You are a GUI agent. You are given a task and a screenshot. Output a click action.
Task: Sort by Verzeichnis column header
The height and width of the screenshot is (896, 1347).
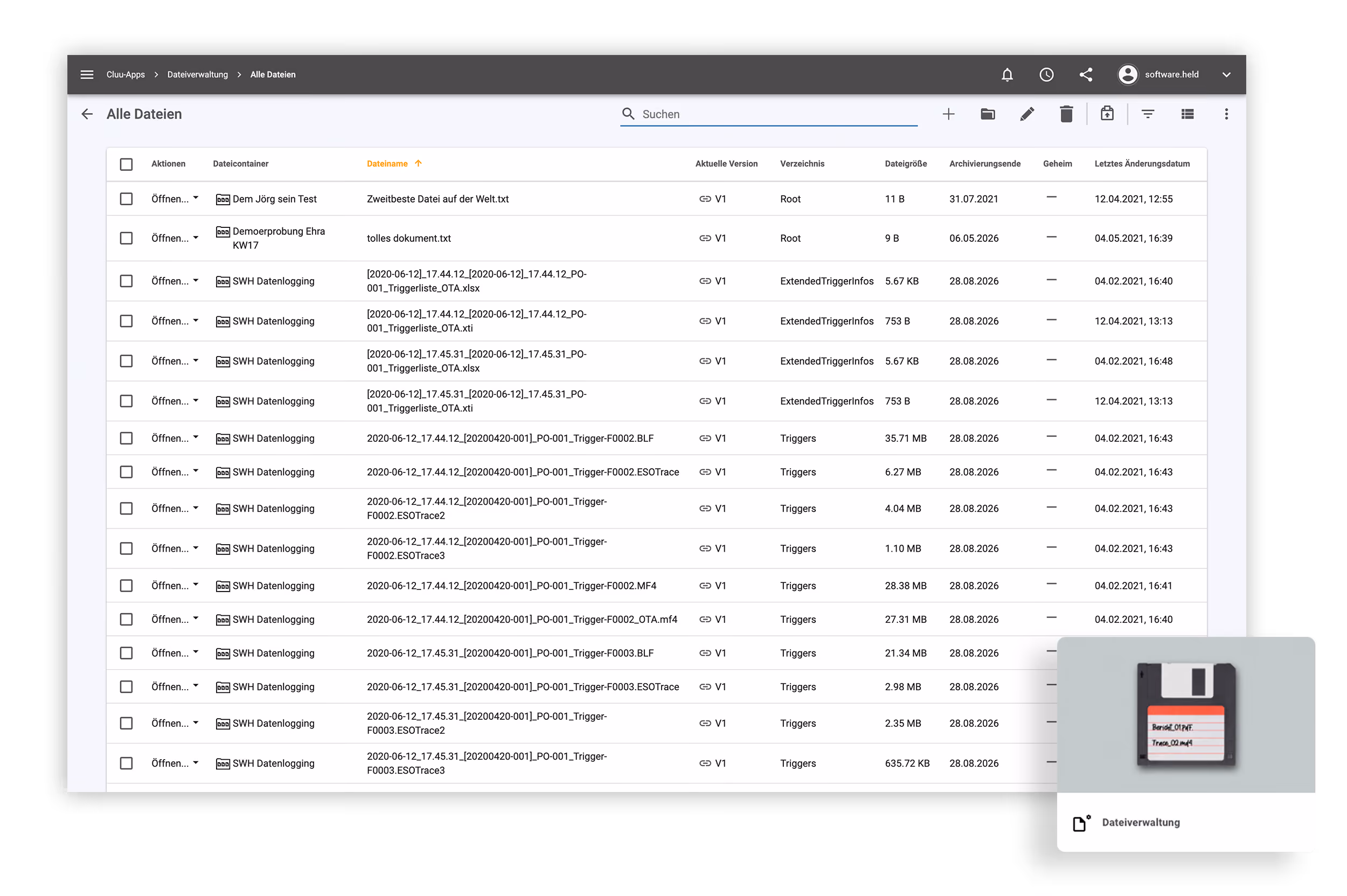(x=802, y=163)
